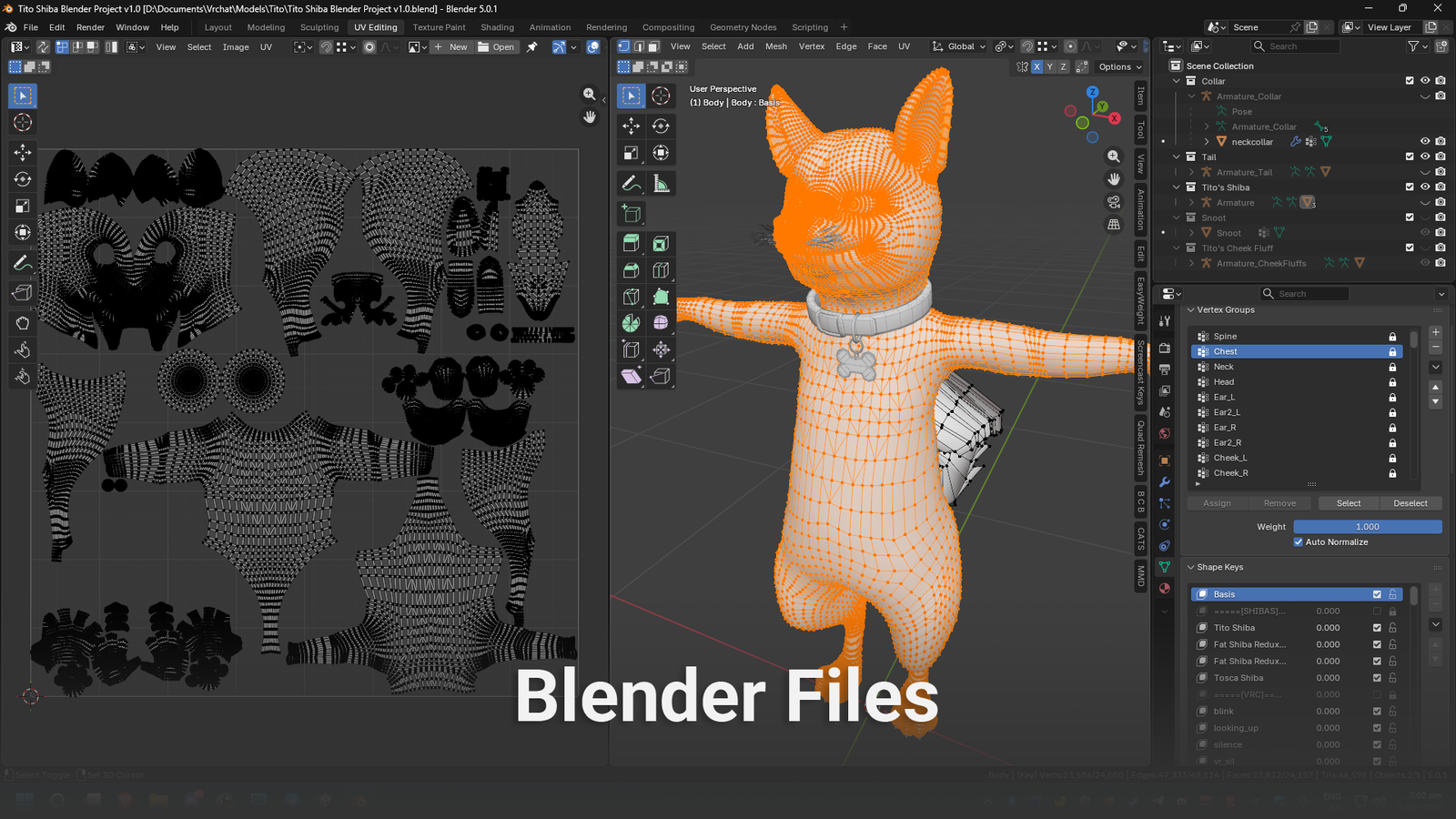
Task: Choose the Add Cube tool
Action: pos(631,213)
